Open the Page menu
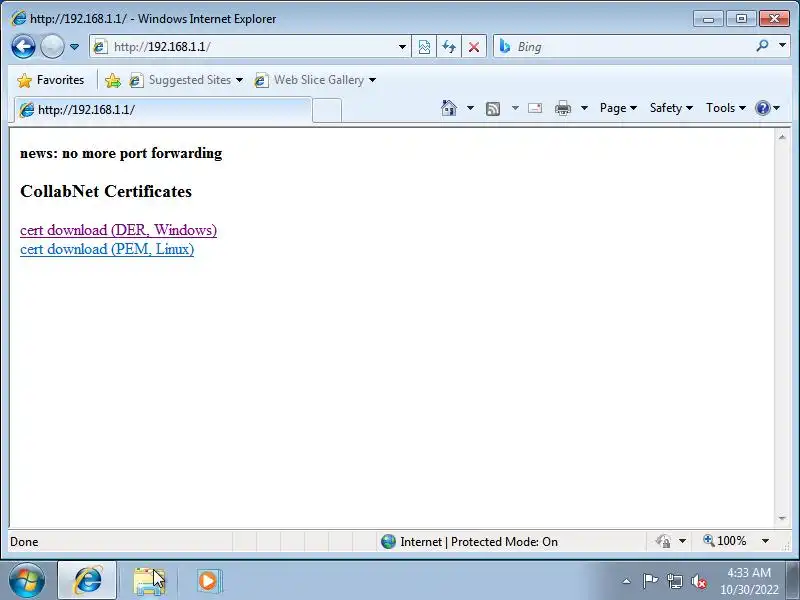Image resolution: width=800 pixels, height=600 pixels. pos(618,108)
